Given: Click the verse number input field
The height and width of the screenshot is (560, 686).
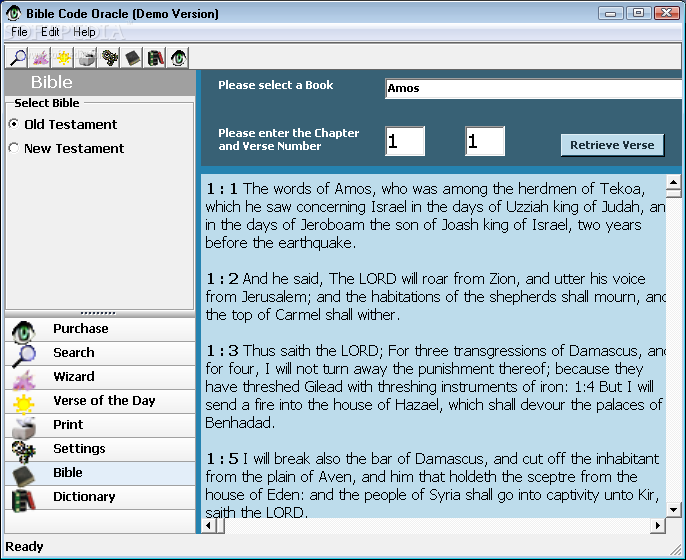Looking at the screenshot, I should [x=485, y=141].
